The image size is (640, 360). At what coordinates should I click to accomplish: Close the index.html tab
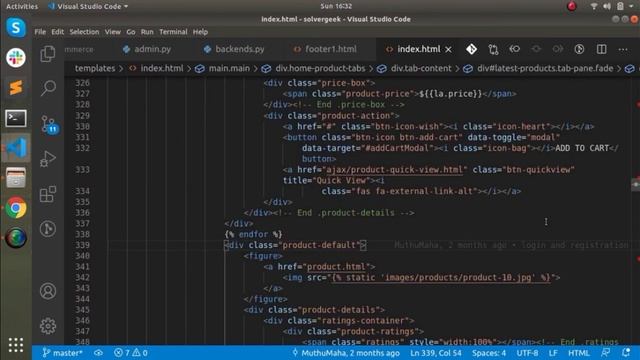click(449, 49)
